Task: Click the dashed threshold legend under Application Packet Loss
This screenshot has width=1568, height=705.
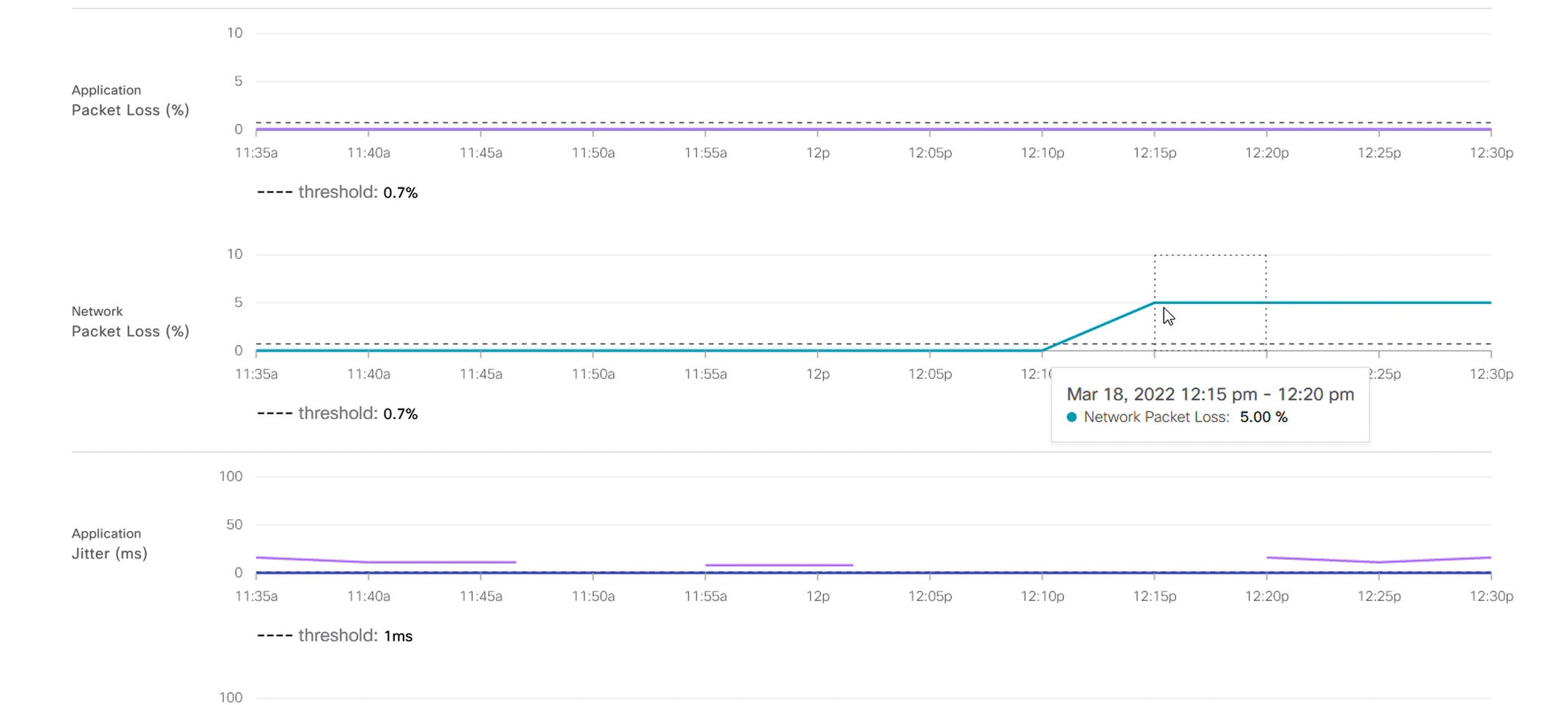Action: (337, 192)
